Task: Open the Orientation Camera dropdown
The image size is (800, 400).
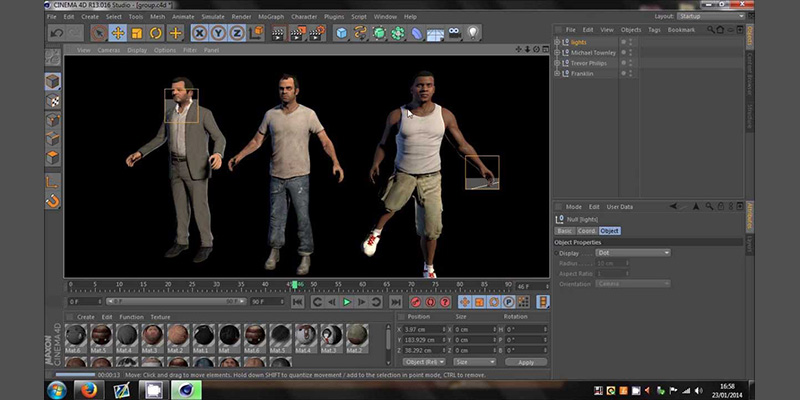Action: (x=633, y=284)
